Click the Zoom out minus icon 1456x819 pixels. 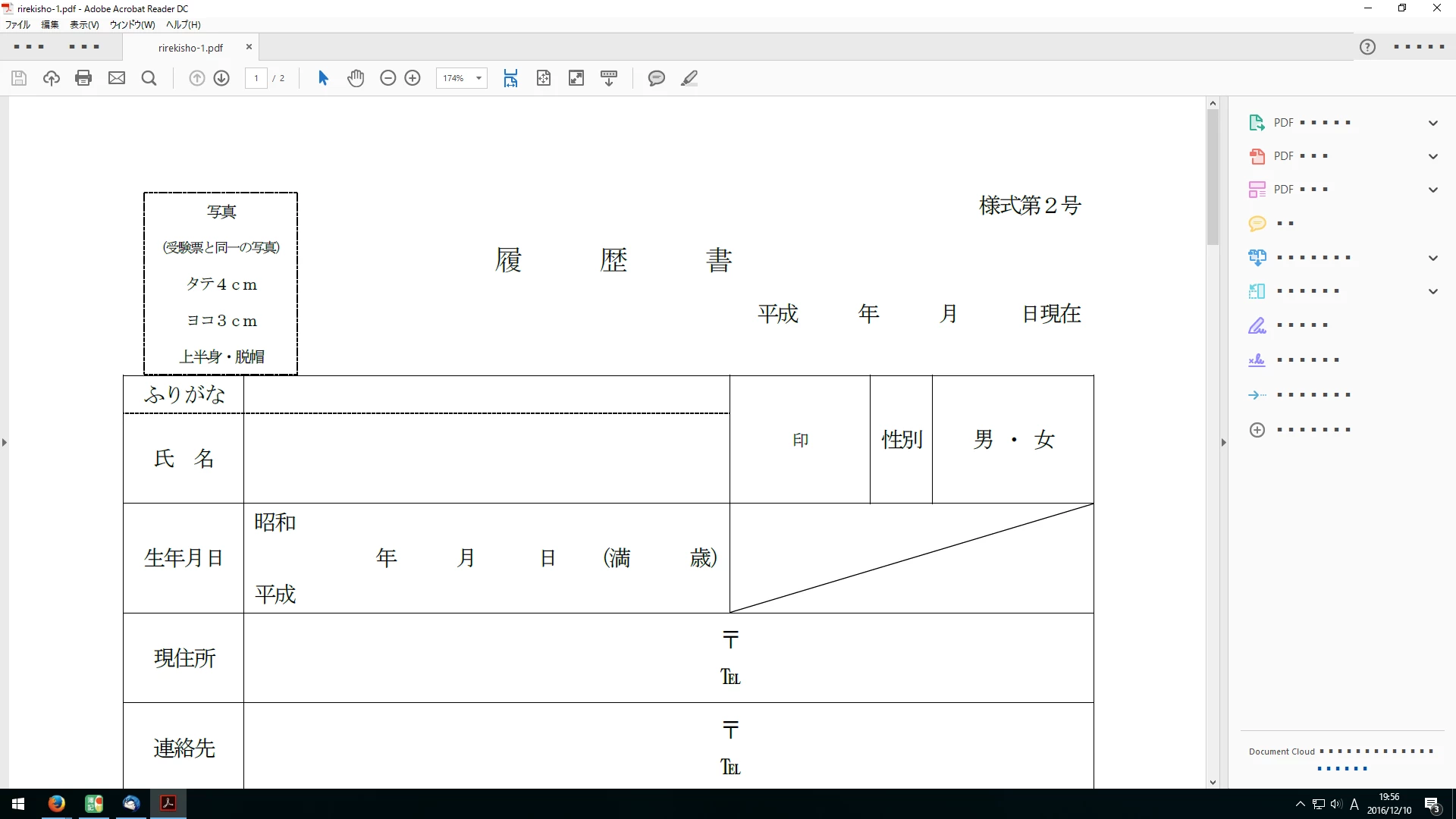[388, 78]
